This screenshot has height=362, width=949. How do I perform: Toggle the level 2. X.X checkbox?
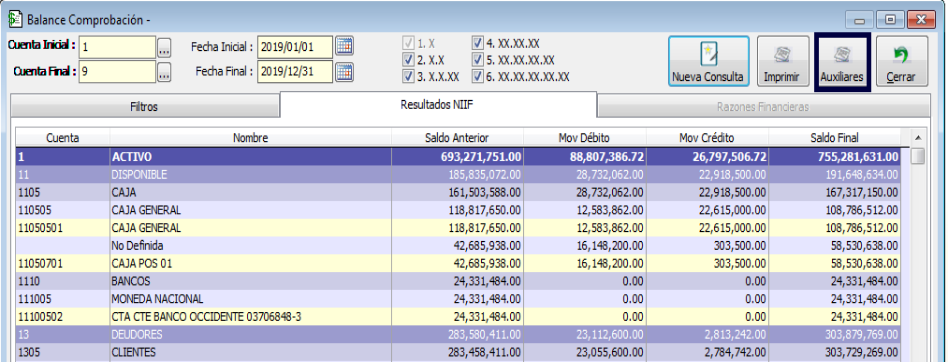[408, 61]
